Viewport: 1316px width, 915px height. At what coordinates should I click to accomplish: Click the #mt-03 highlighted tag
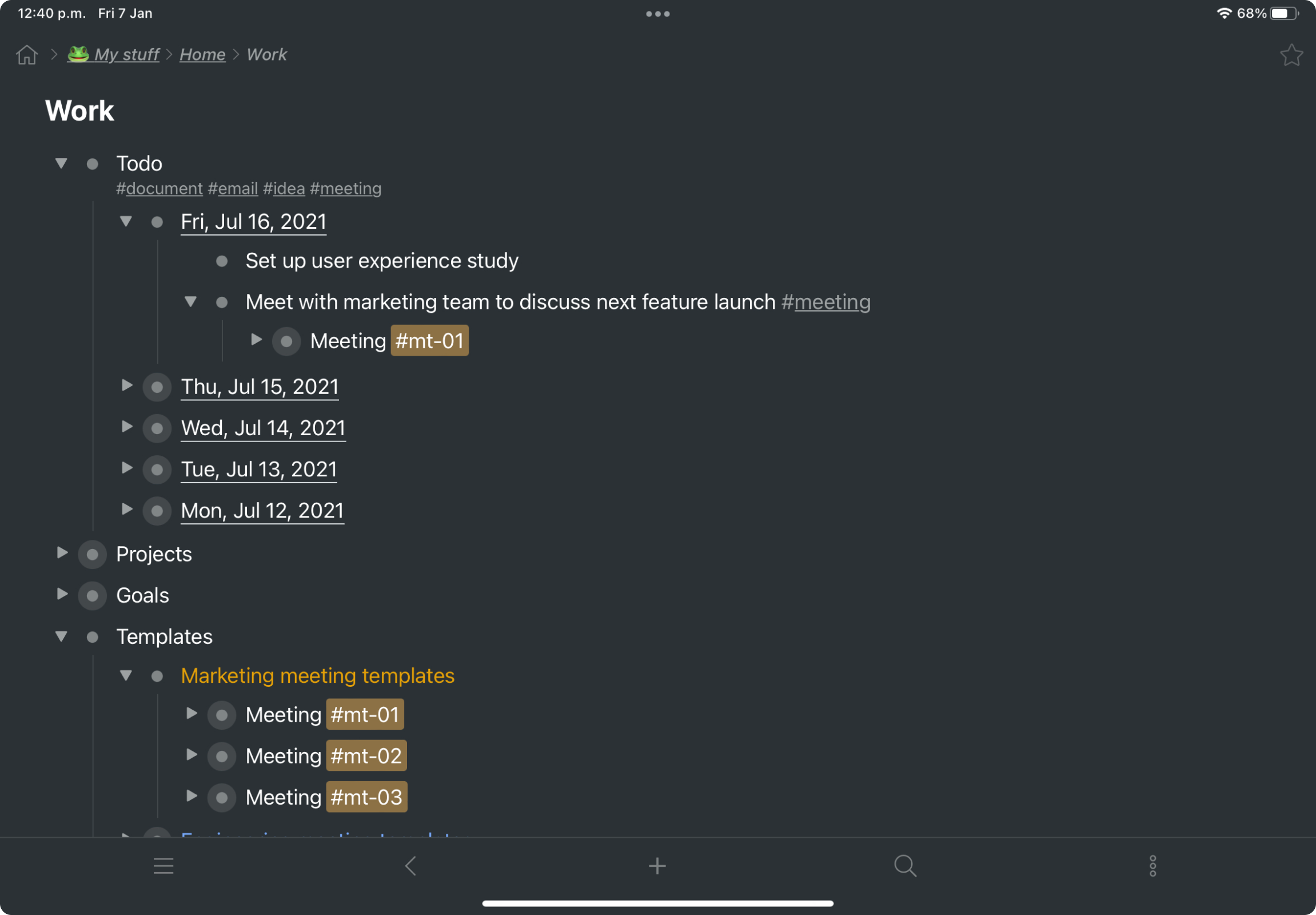click(366, 797)
